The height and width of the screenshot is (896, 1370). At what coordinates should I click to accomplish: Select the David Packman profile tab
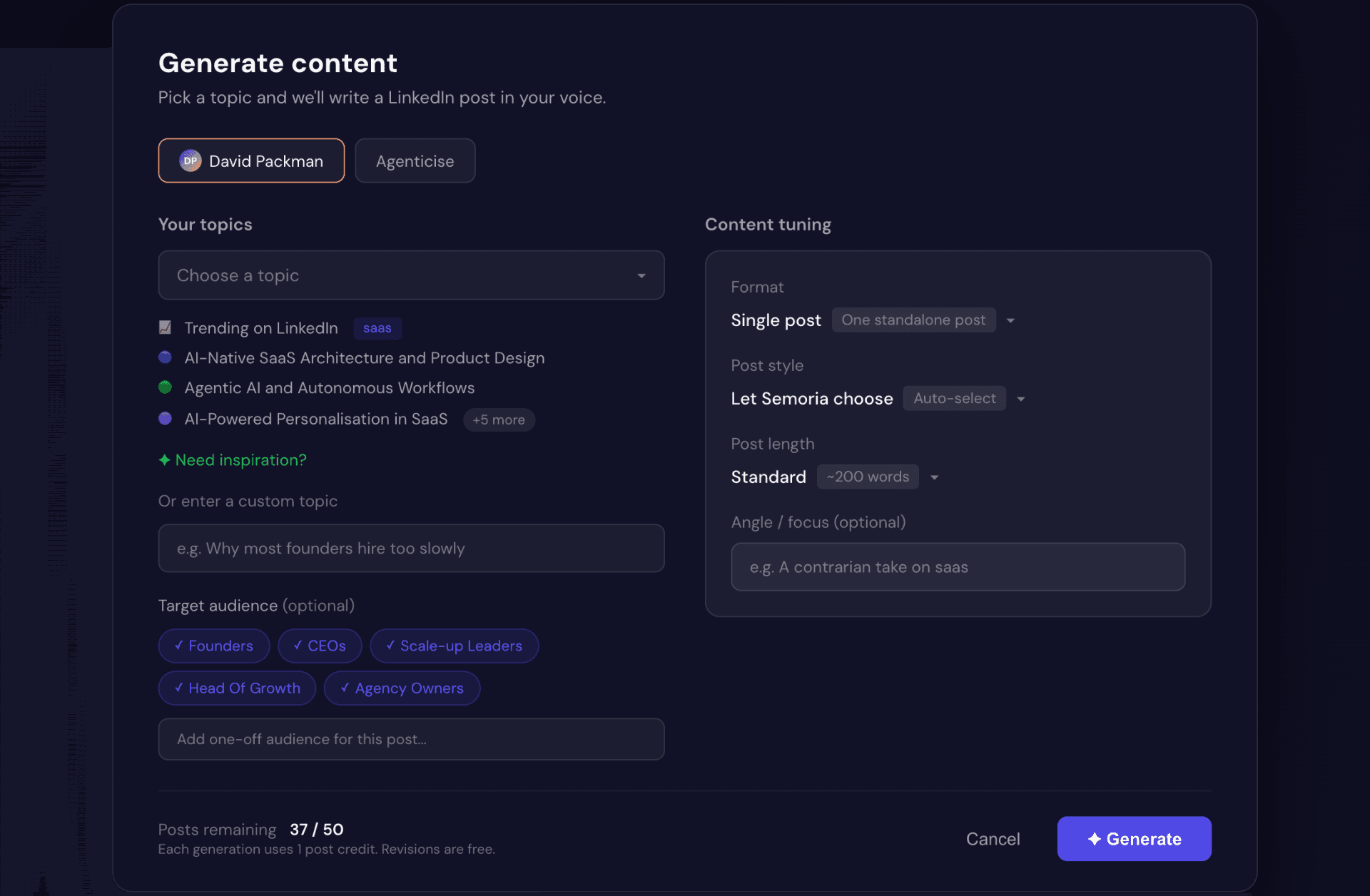[x=251, y=161]
